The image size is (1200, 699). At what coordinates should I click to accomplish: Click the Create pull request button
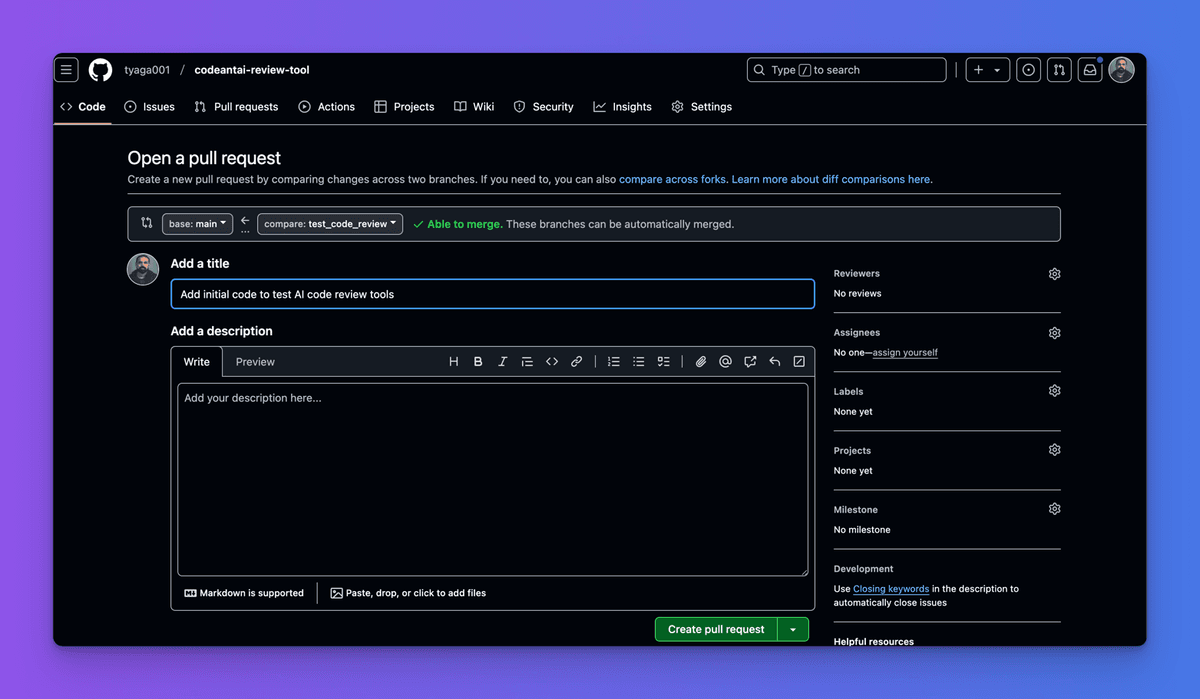pos(715,629)
